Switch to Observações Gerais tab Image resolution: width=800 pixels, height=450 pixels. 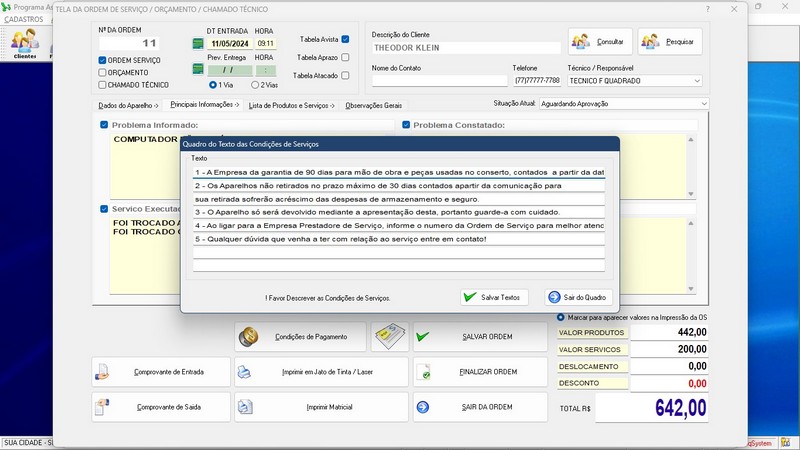pos(373,105)
